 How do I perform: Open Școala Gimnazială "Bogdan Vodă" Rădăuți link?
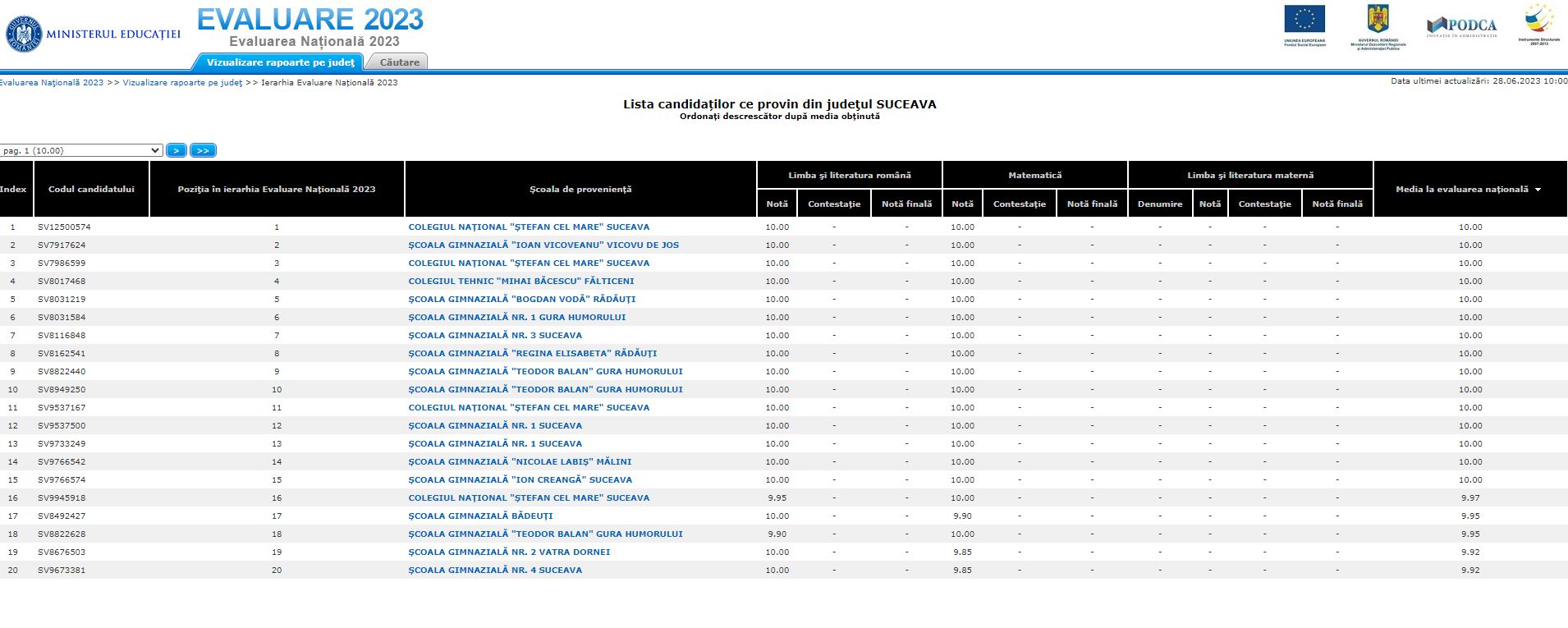(522, 299)
